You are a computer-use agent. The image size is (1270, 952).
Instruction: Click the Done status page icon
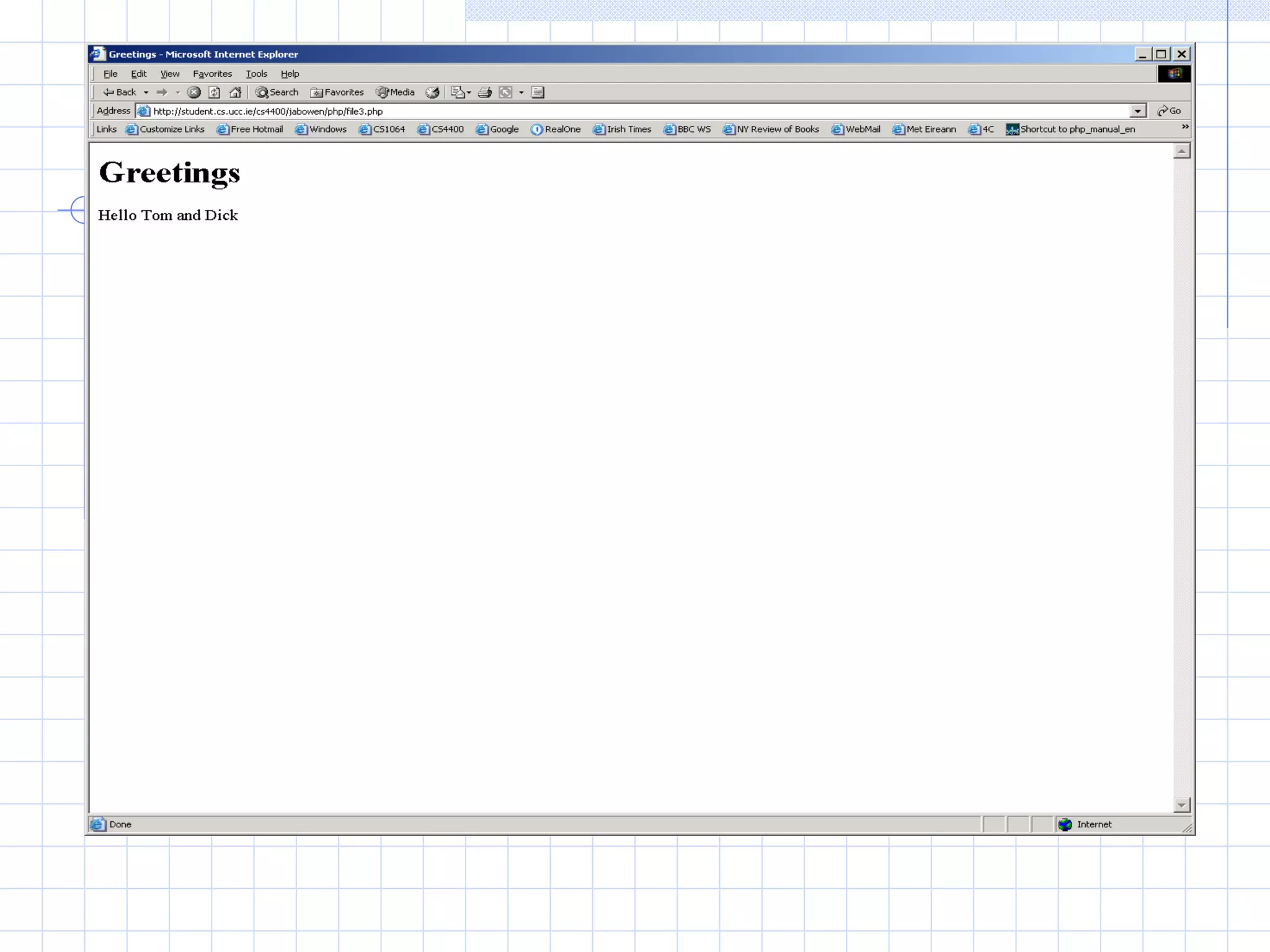coord(97,824)
